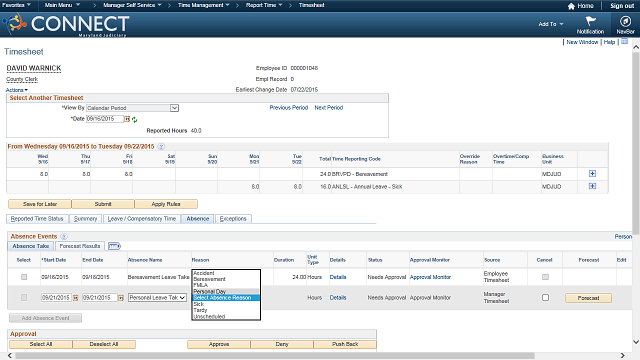Choose FMLA in the Reason list
This screenshot has height=360, width=640.
pos(226,285)
